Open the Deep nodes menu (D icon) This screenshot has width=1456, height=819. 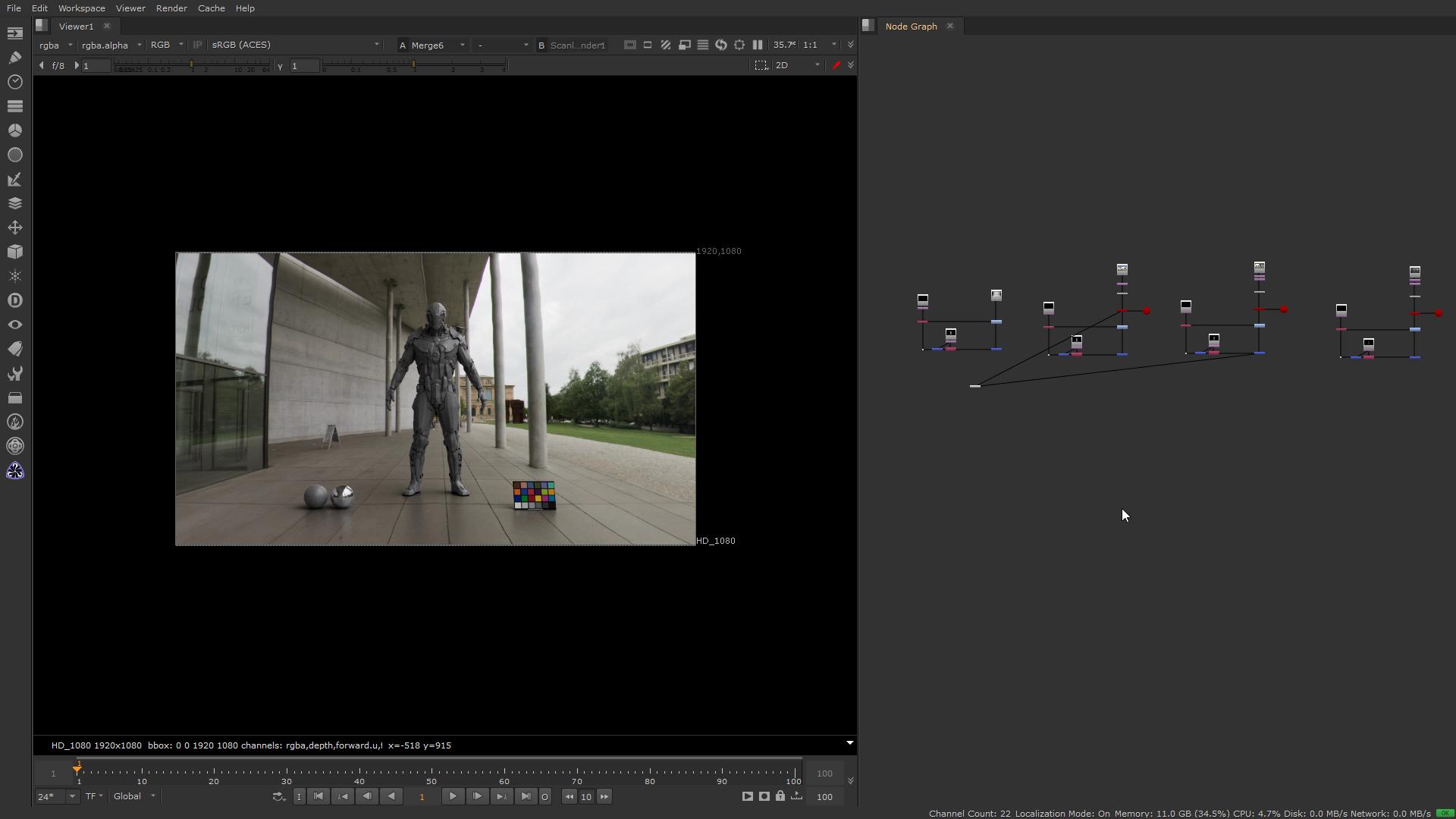(14, 300)
